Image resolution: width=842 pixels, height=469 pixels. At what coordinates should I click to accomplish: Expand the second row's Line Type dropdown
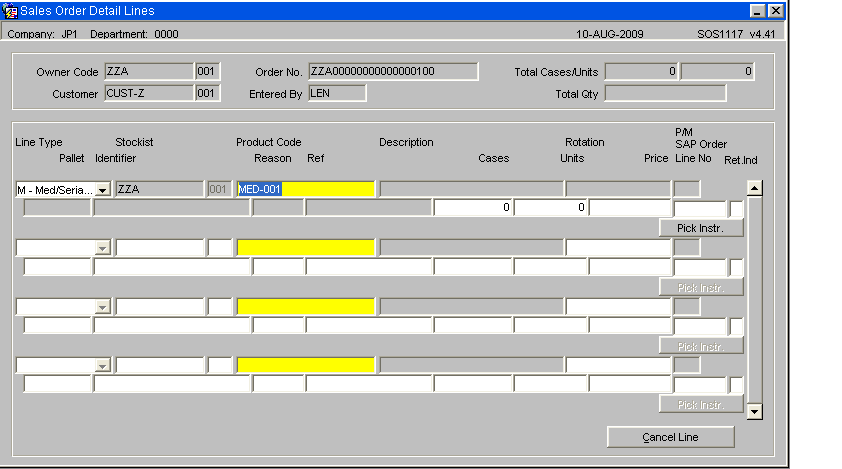coord(103,248)
